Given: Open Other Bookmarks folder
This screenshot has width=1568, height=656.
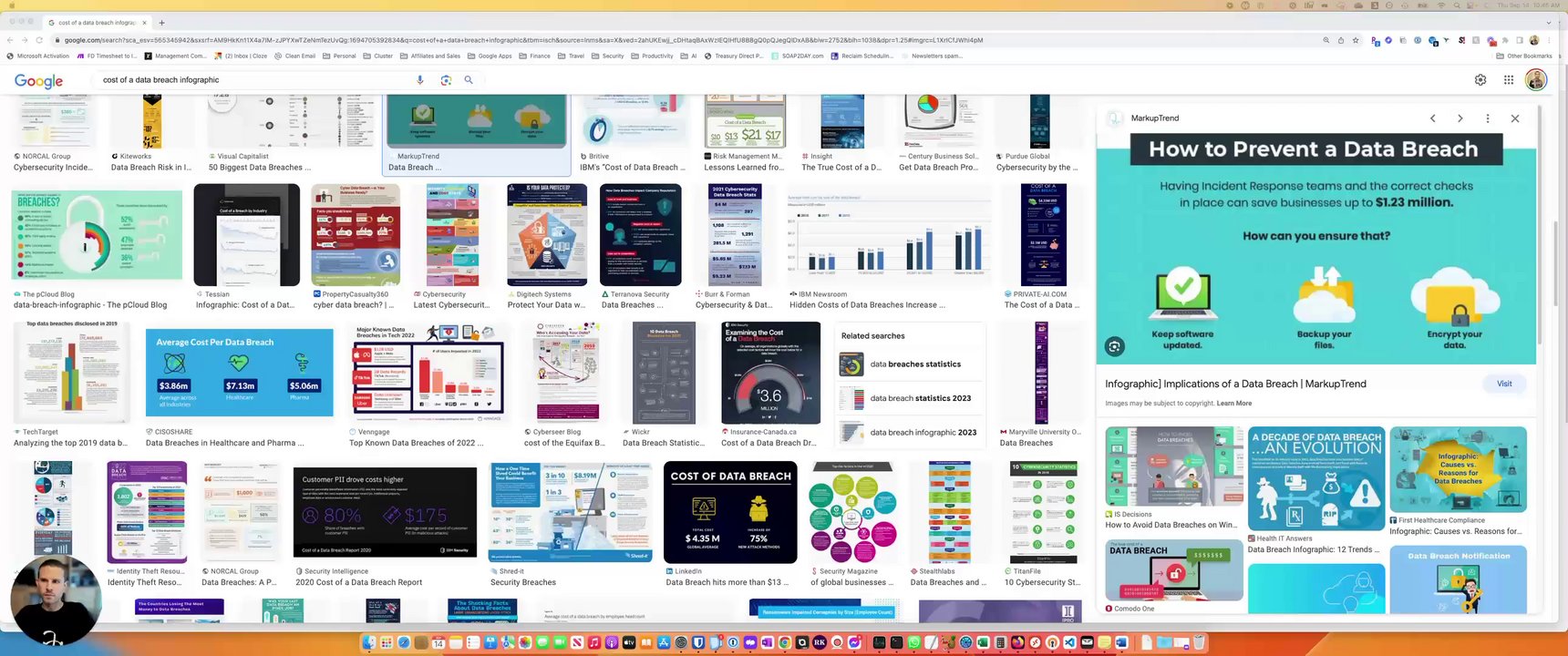Looking at the screenshot, I should [x=1524, y=56].
